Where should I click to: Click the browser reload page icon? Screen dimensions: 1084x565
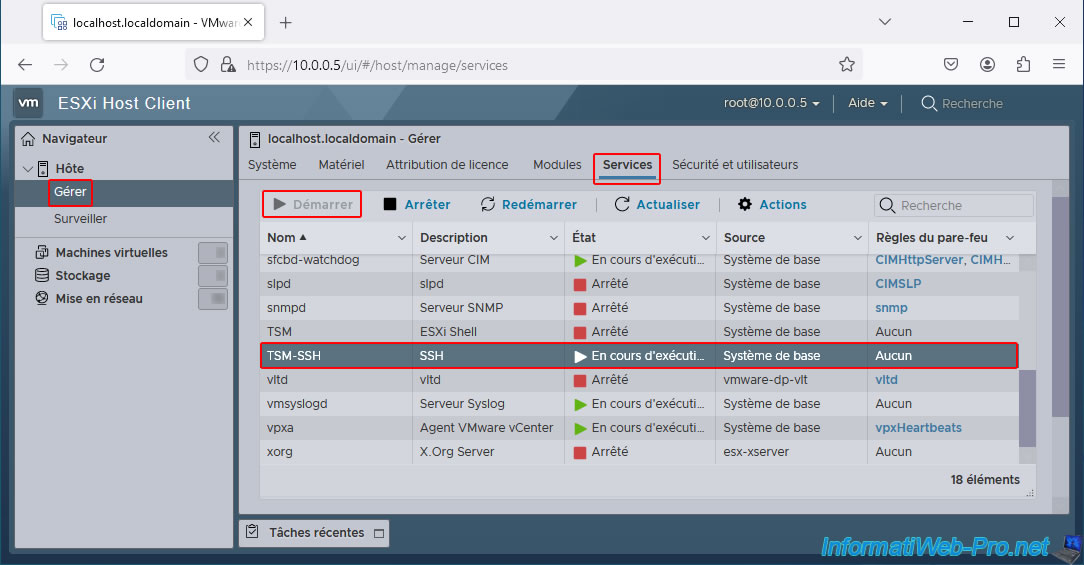[97, 65]
